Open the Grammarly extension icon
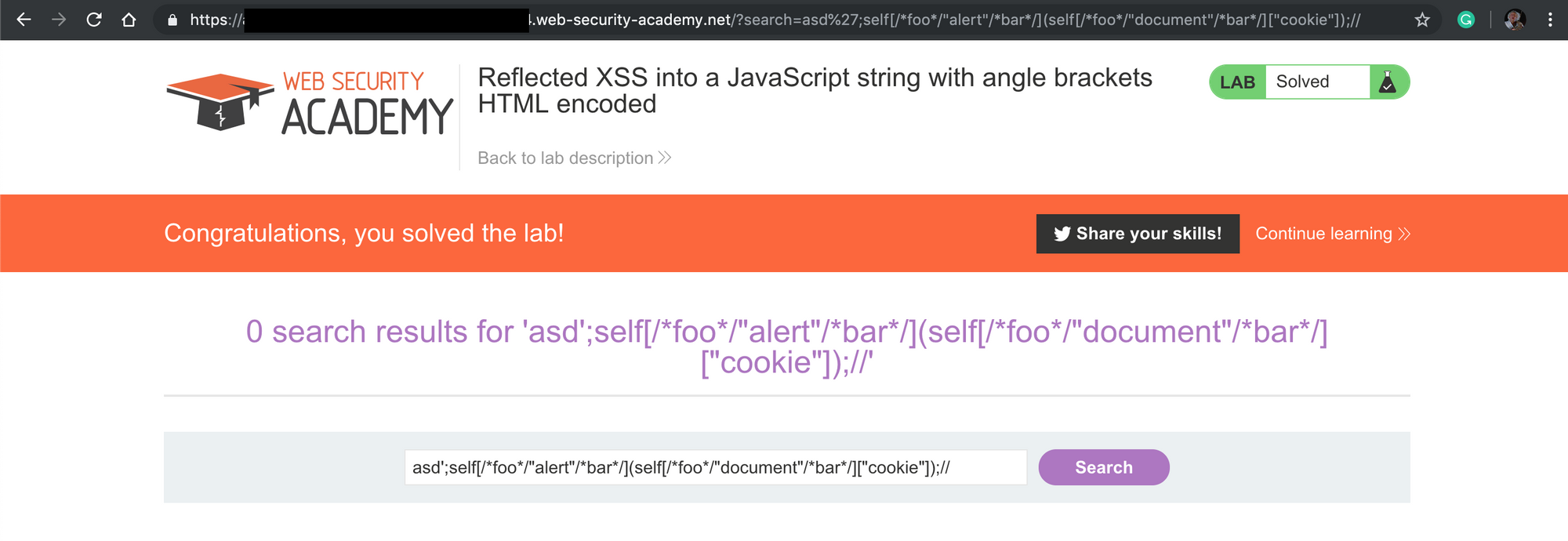The image size is (1568, 541). (1465, 20)
